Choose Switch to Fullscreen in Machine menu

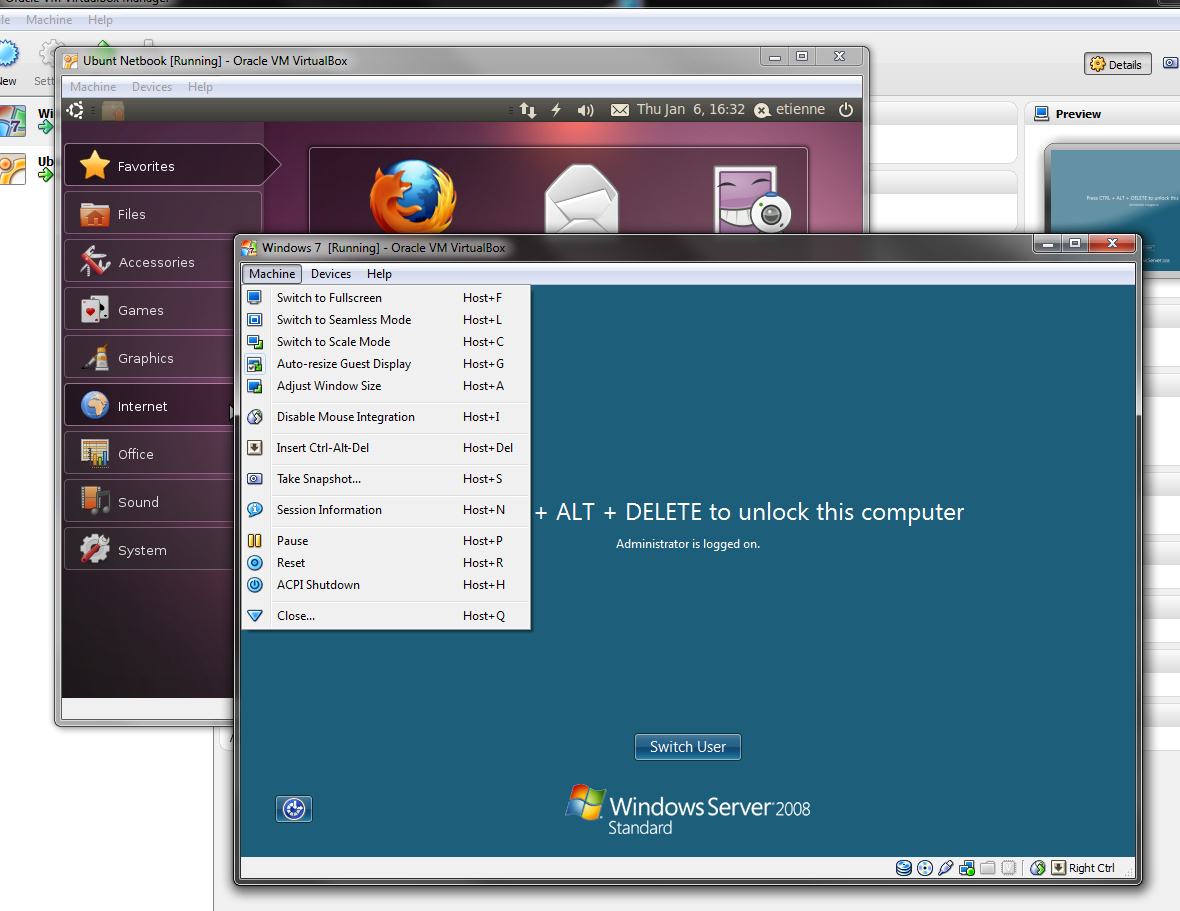tap(386, 298)
